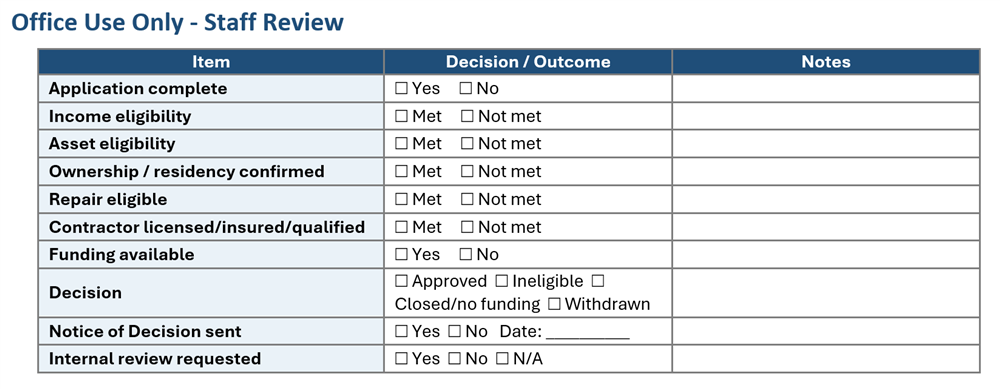Tick Yes for Funding available
Image resolution: width=1000 pixels, height=389 pixels.
click(401, 254)
